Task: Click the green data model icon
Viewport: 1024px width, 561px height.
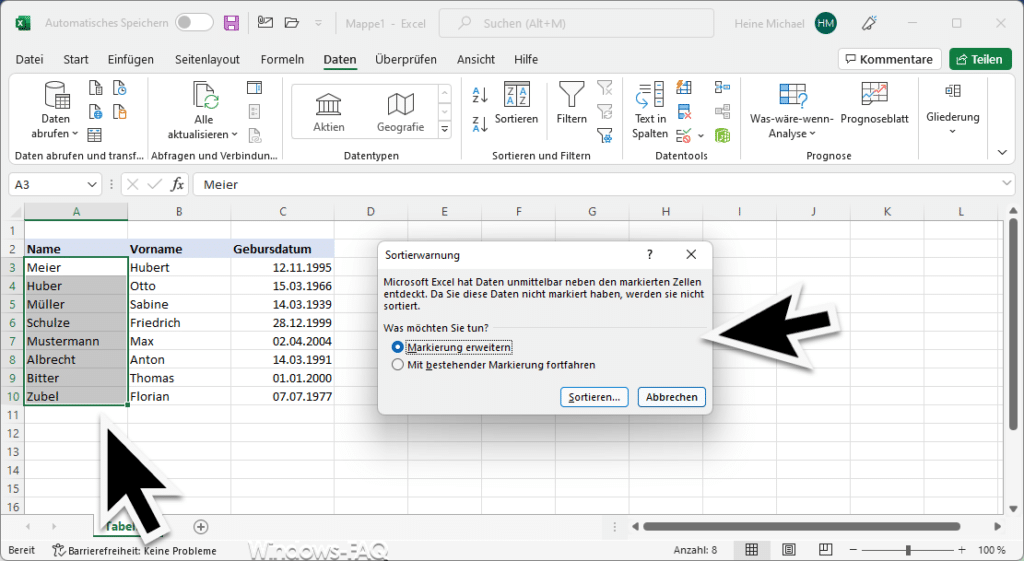Action: 722,136
